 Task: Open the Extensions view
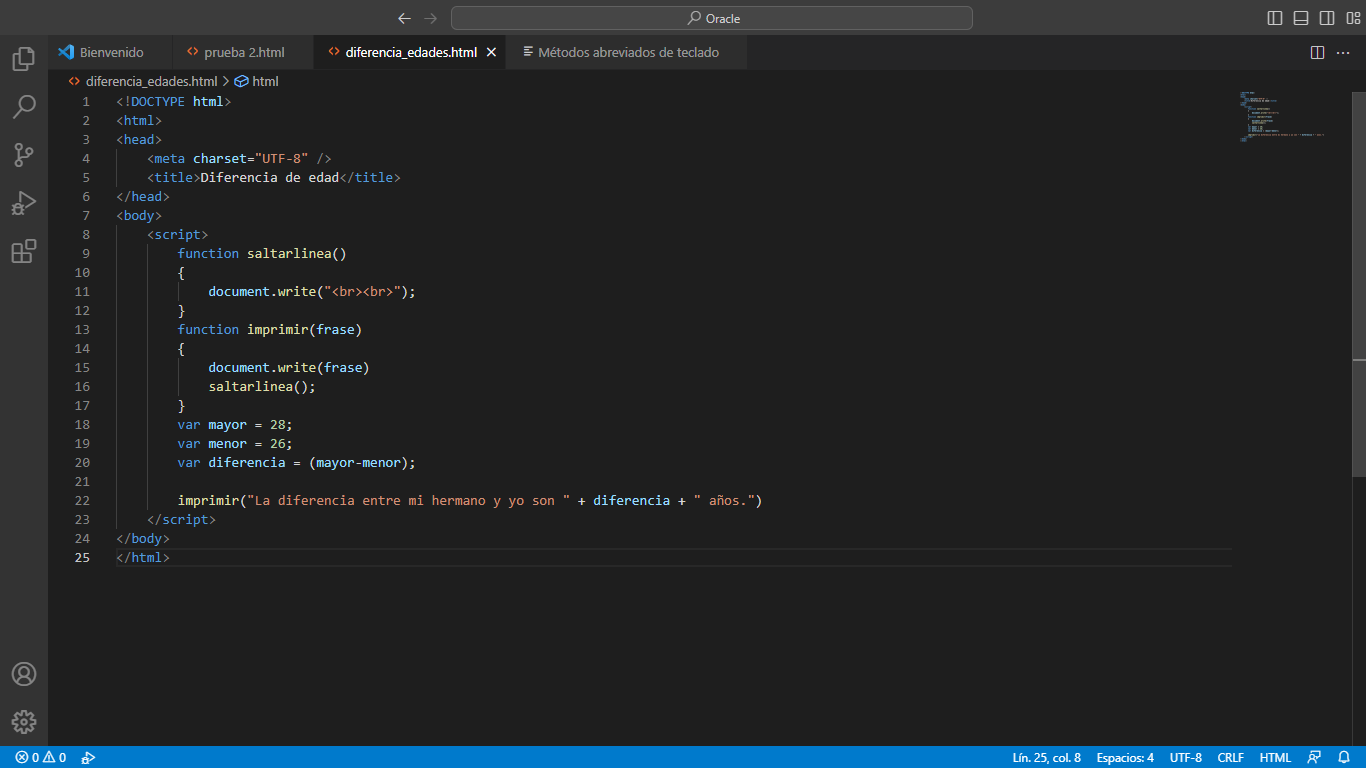click(x=24, y=251)
